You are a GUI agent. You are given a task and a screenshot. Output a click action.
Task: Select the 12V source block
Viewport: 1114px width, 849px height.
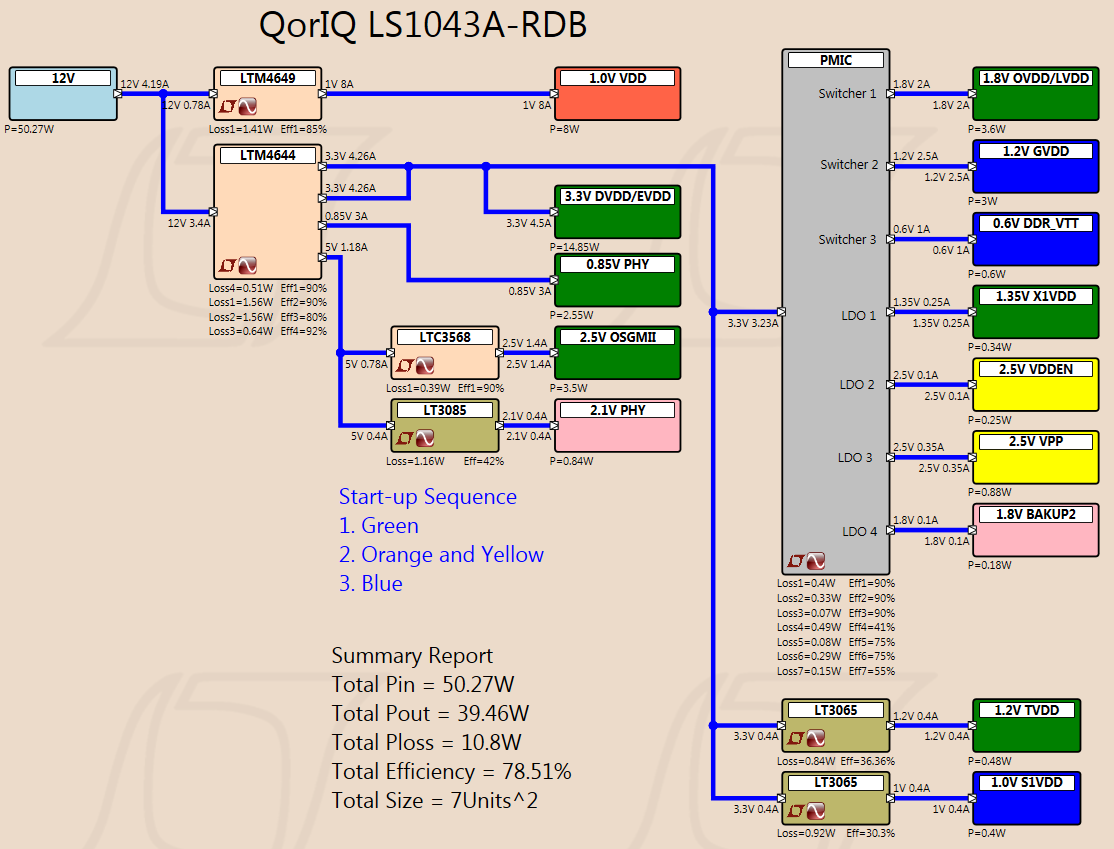click(x=63, y=94)
